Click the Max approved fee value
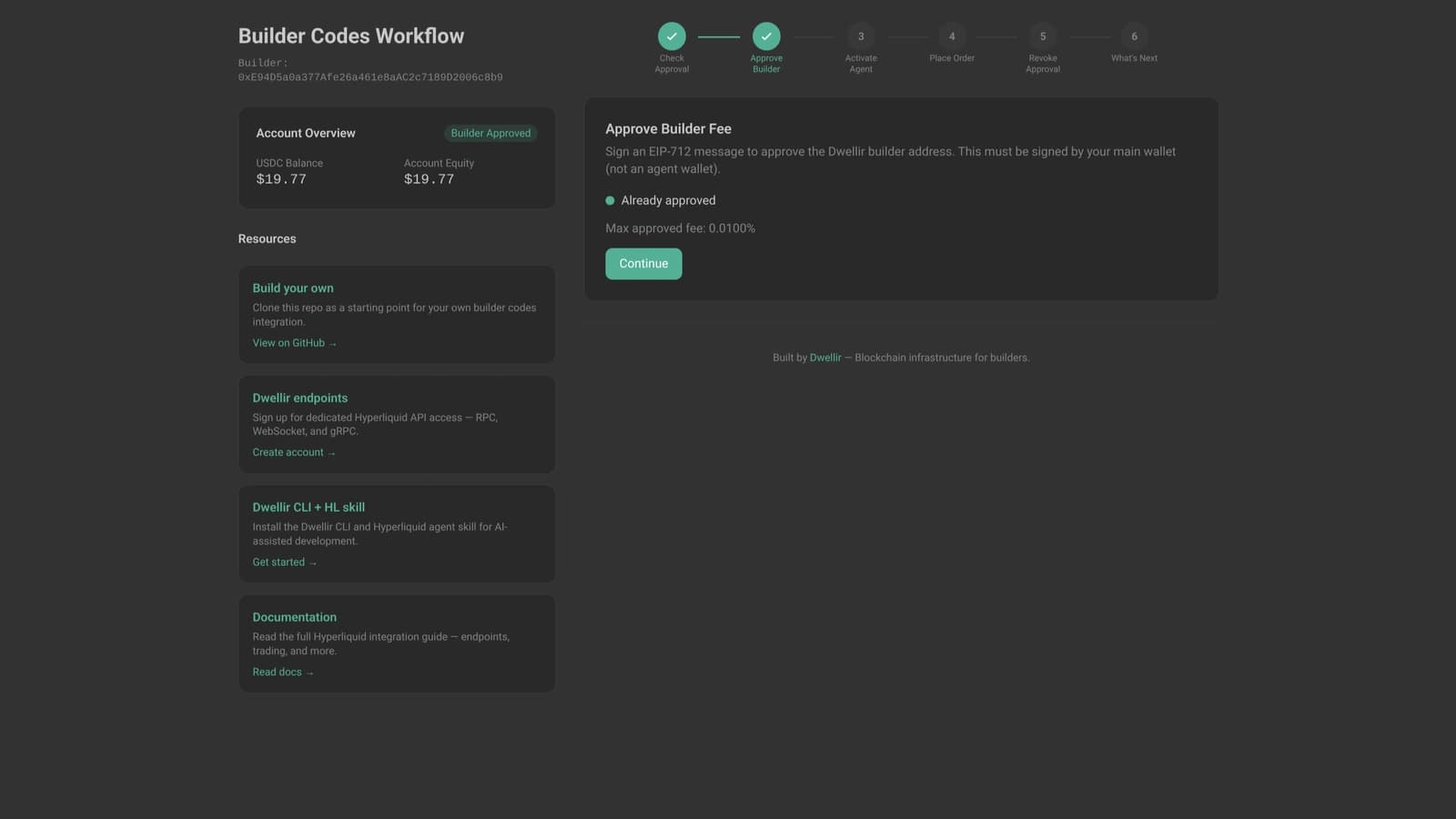The image size is (1456, 819). point(680,228)
